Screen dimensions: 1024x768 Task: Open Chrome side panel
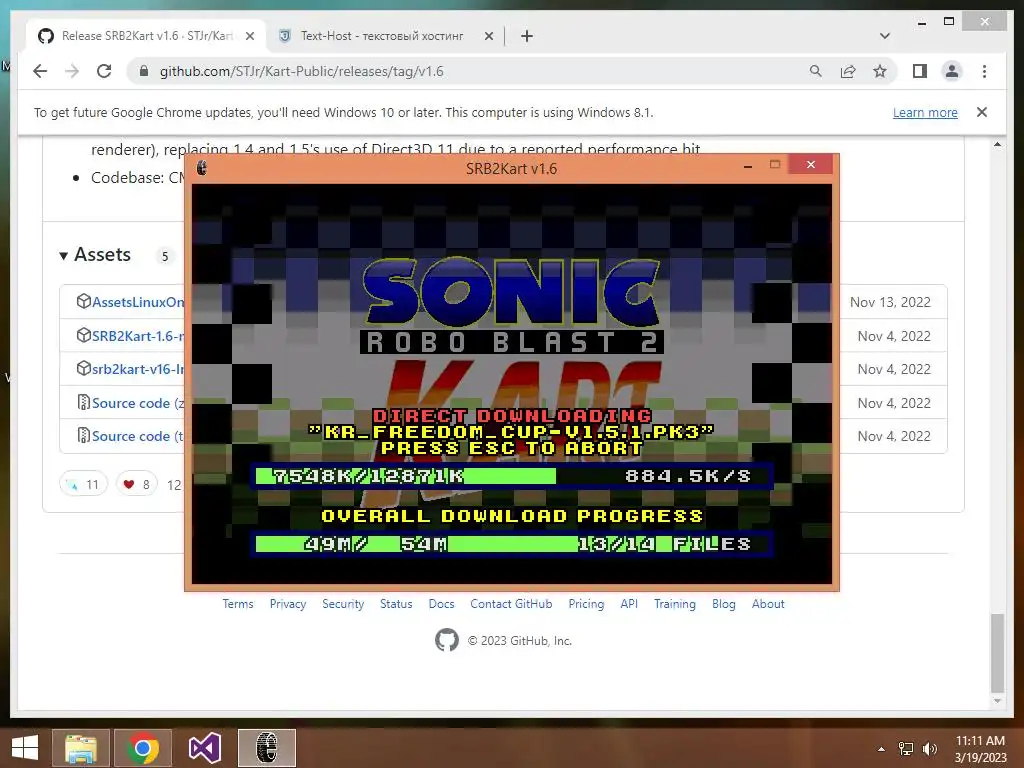tap(920, 71)
